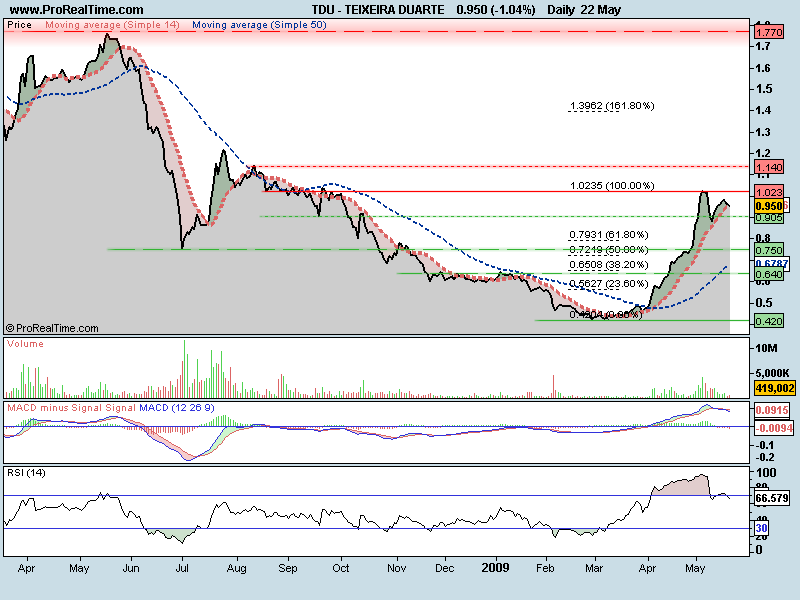Click the Jun month label on time axis
Image resolution: width=800 pixels, height=600 pixels.
coord(131,568)
